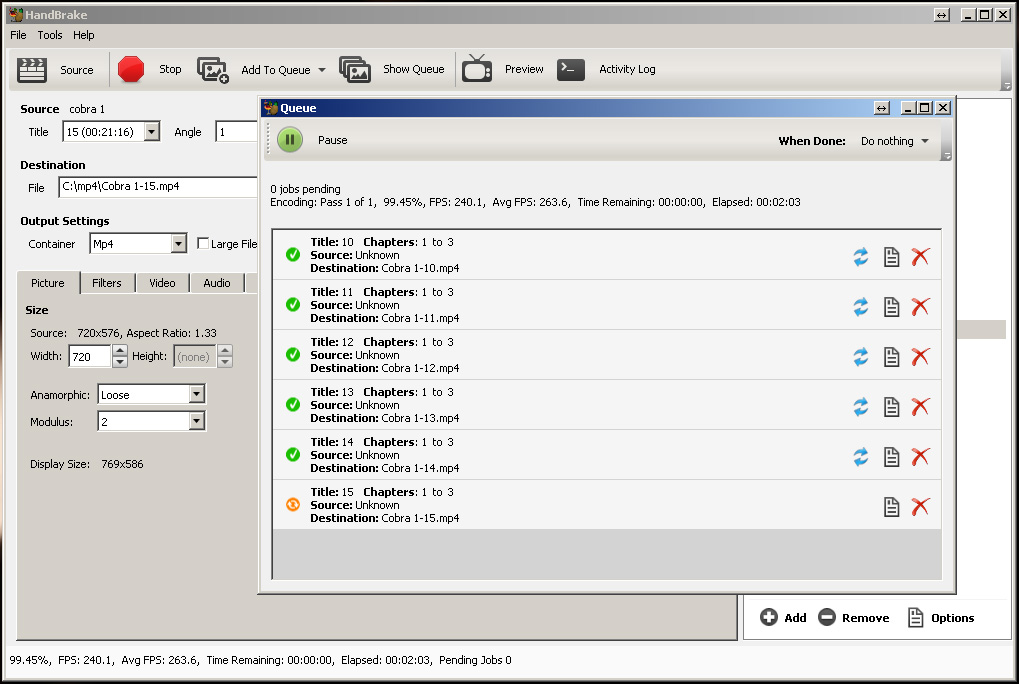Click the green checkmark for Title 12
Image resolution: width=1019 pixels, height=684 pixels.
point(293,355)
